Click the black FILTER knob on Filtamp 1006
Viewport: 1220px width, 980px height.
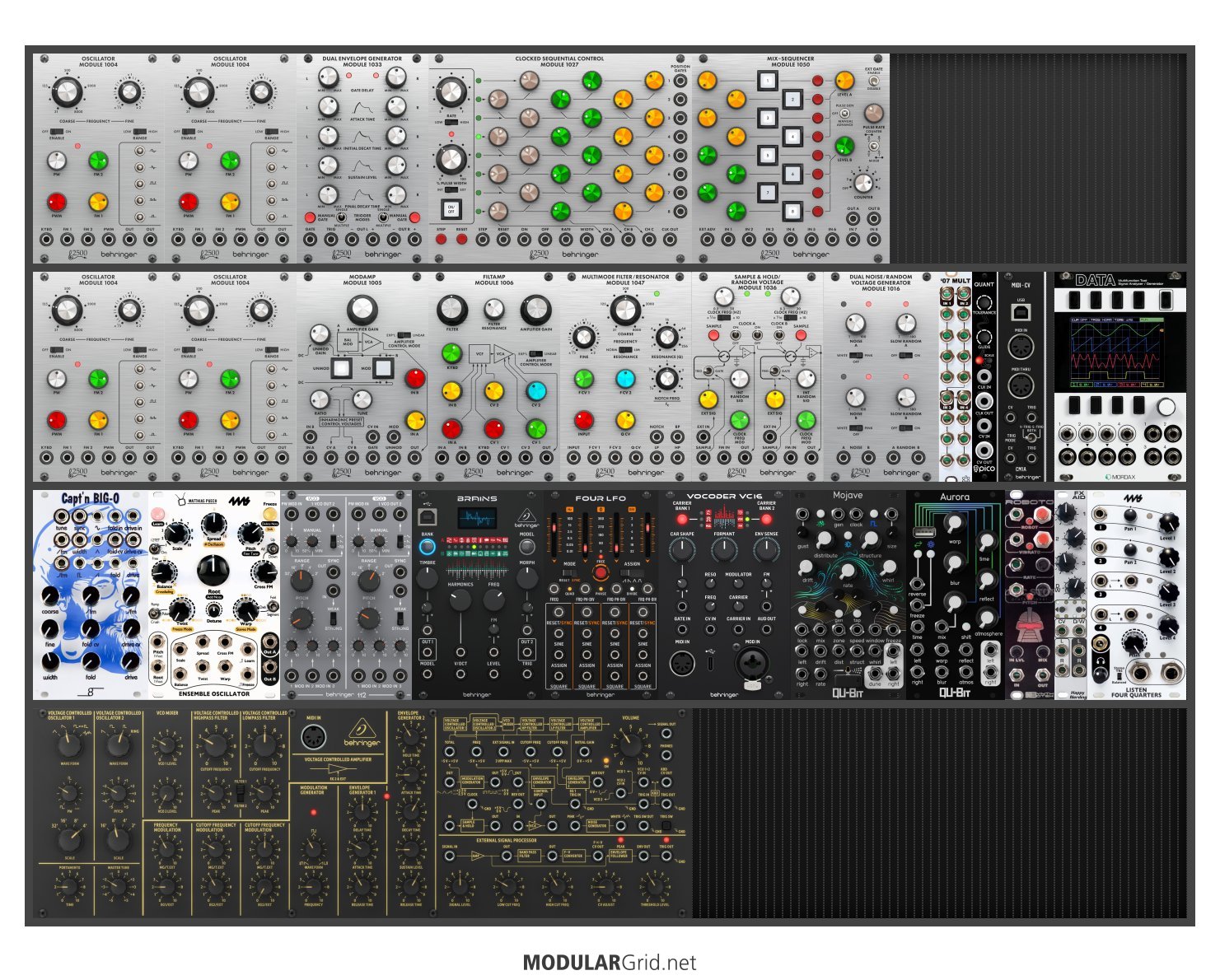click(x=452, y=310)
